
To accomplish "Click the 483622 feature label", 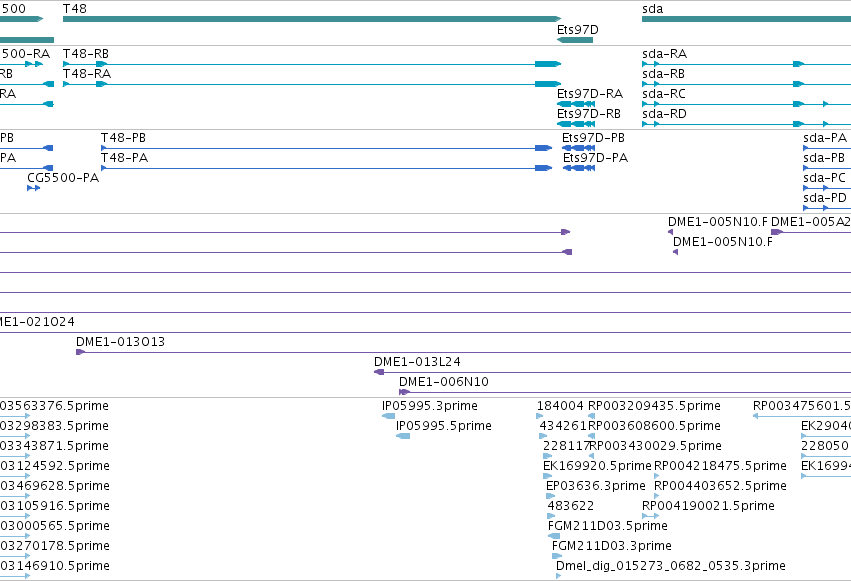I will (x=570, y=506).
